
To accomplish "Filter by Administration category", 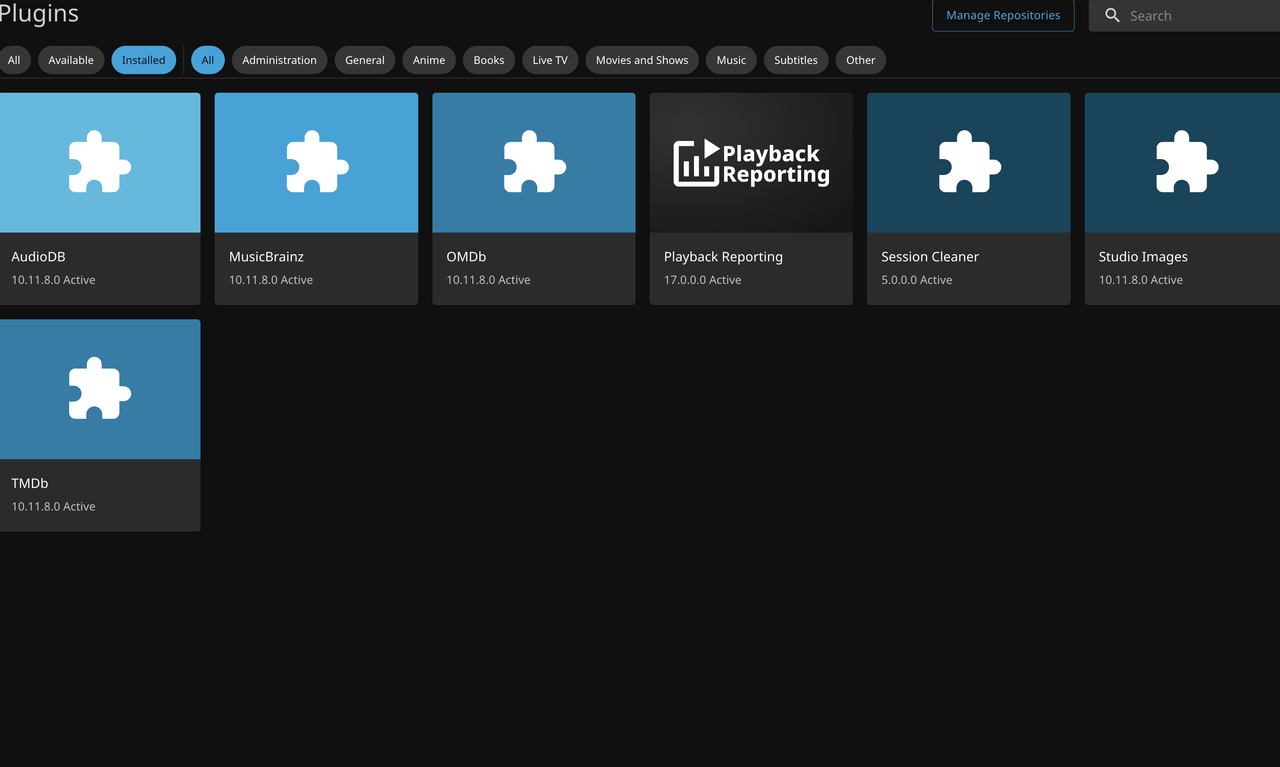I will pyautogui.click(x=279, y=60).
